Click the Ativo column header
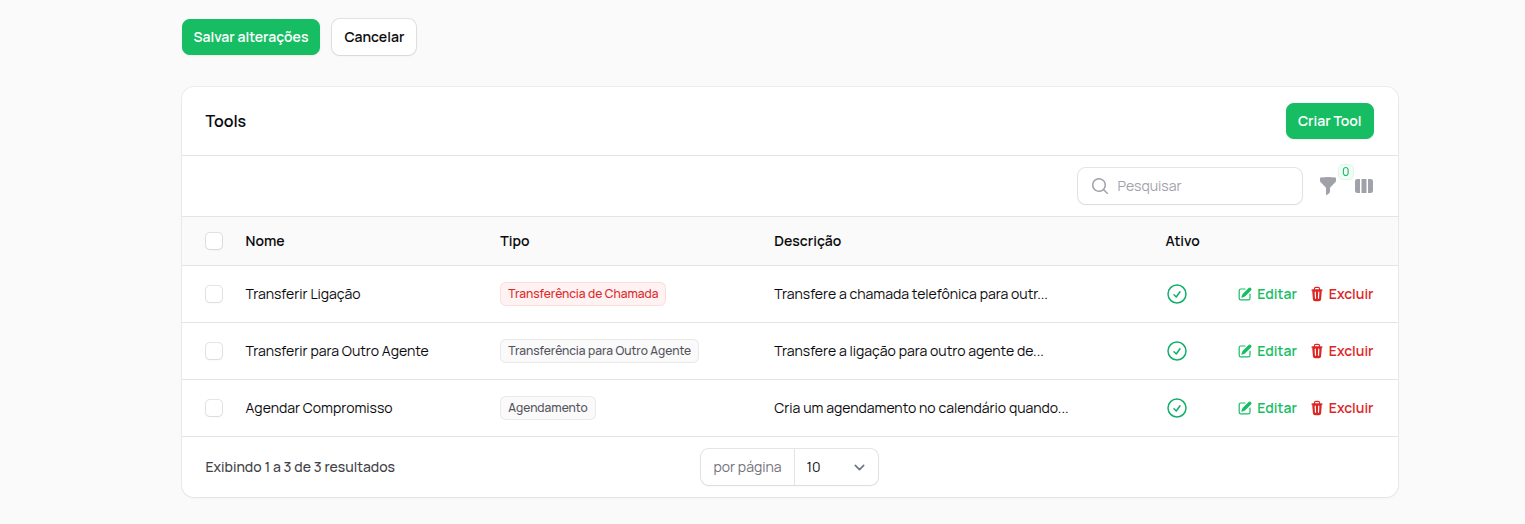Image resolution: width=1525 pixels, height=524 pixels. 1182,241
